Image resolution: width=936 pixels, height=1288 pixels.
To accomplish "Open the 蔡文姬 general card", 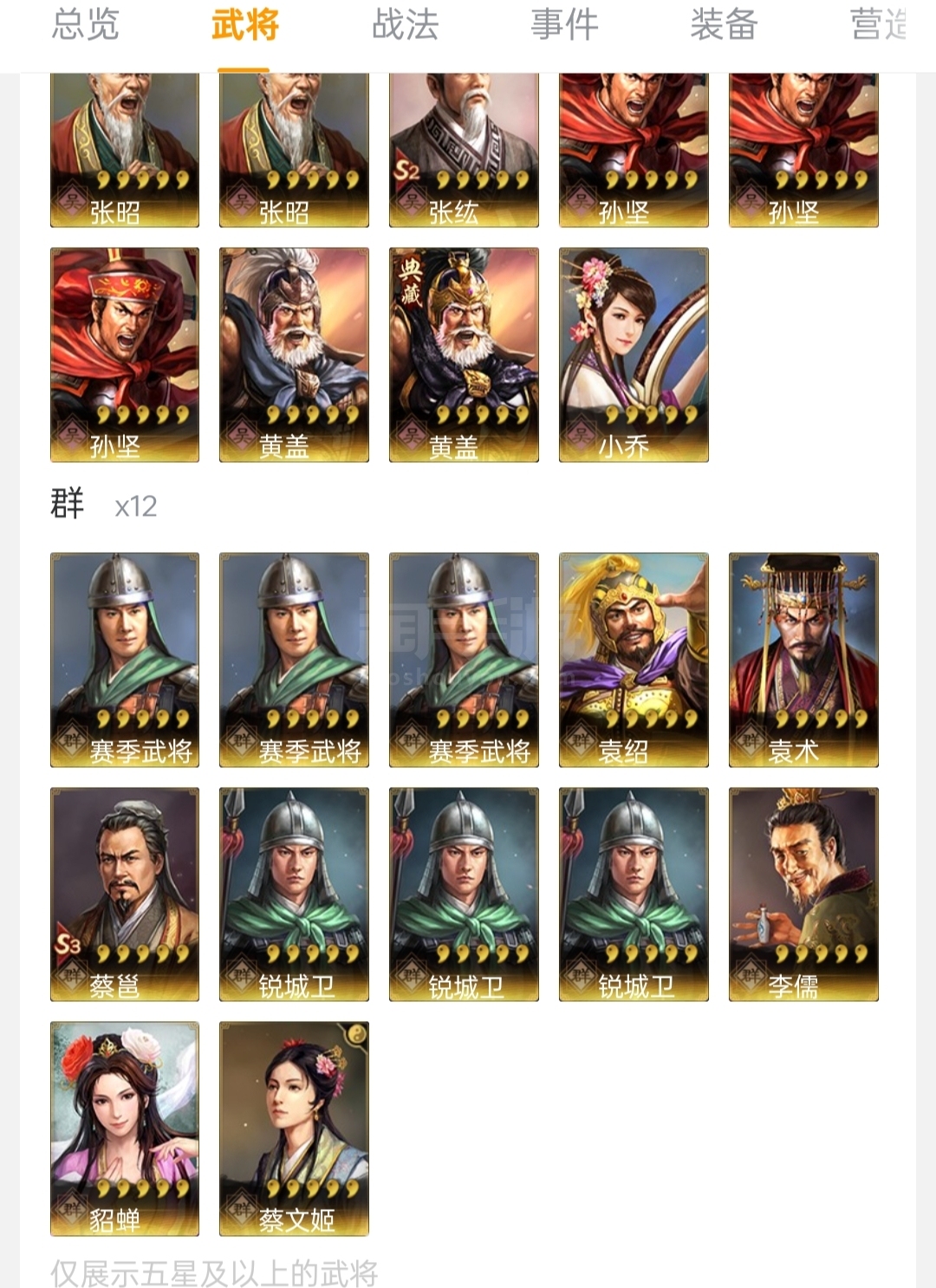I will pyautogui.click(x=294, y=1129).
